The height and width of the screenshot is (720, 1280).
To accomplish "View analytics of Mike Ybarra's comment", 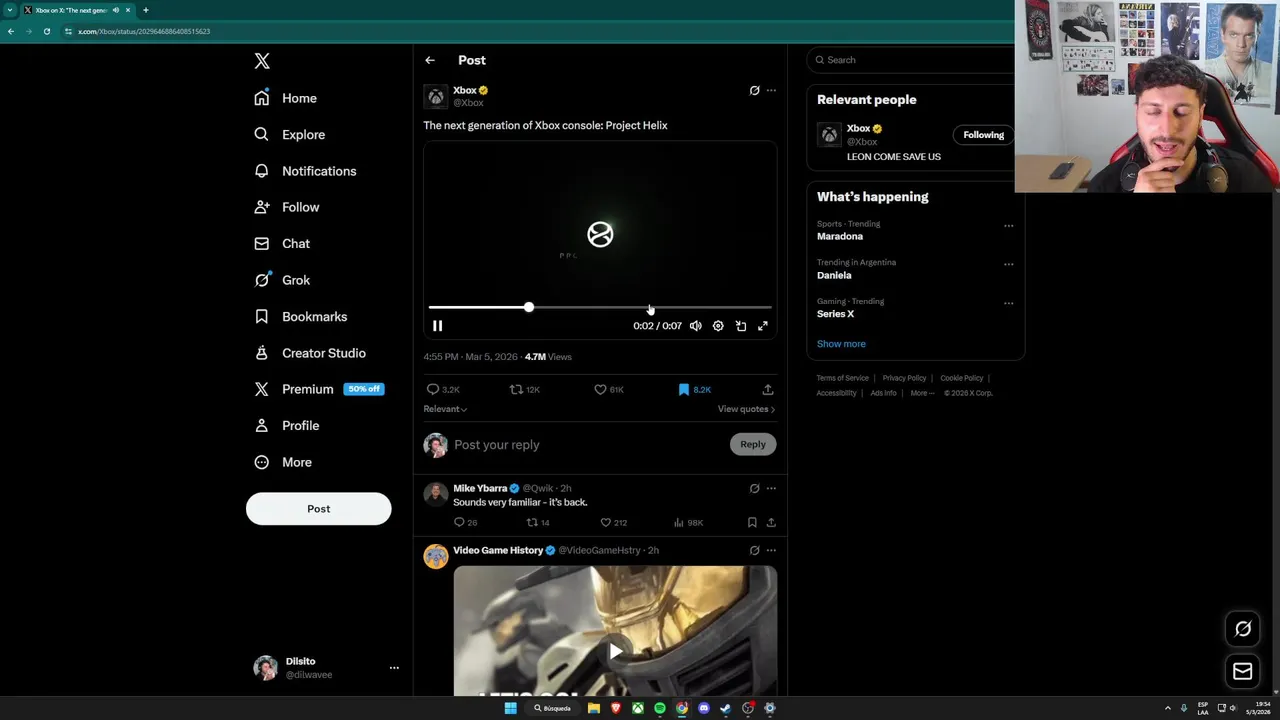I will (x=688, y=522).
